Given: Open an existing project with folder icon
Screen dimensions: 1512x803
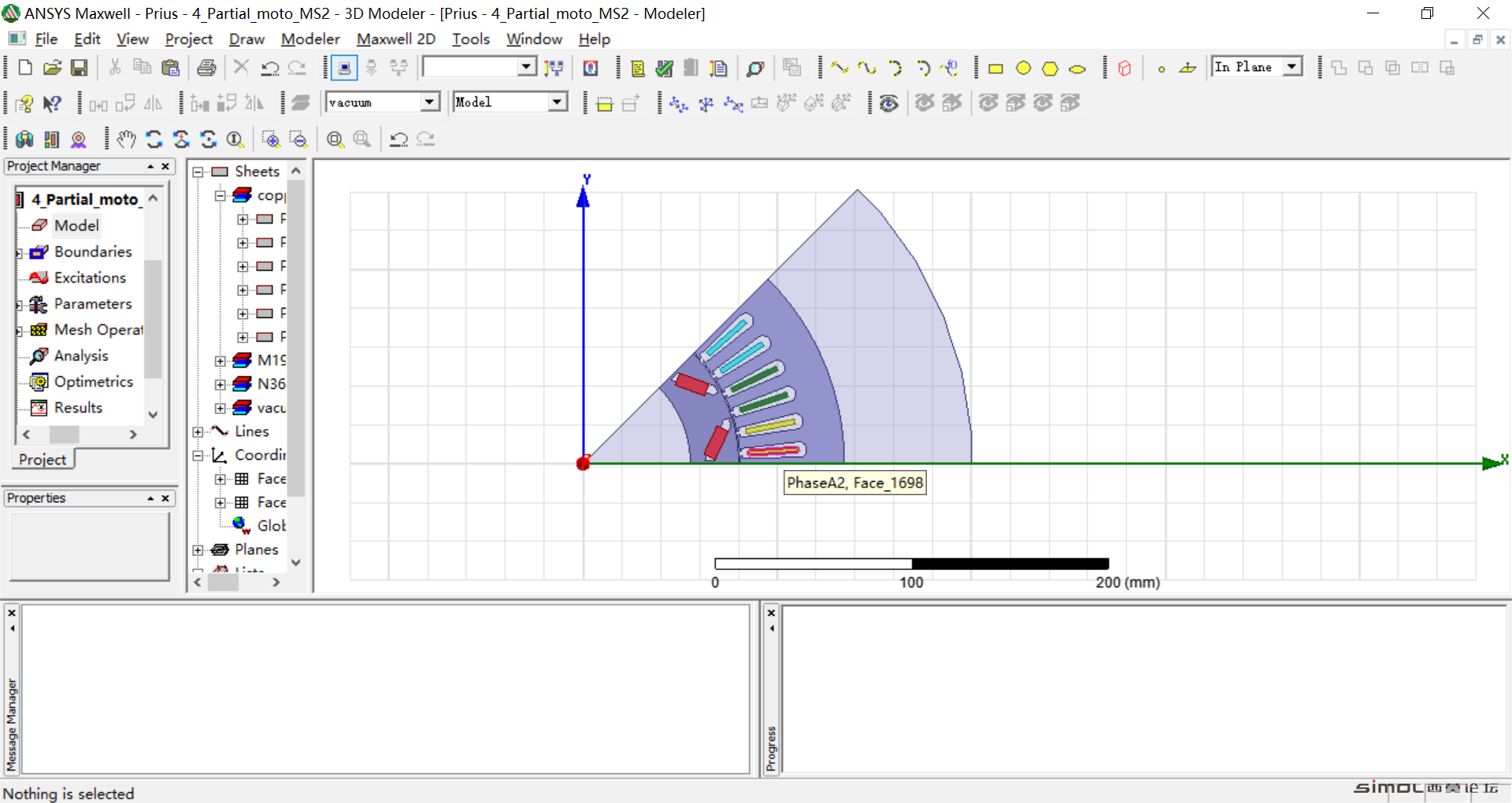Looking at the screenshot, I should click(x=52, y=68).
